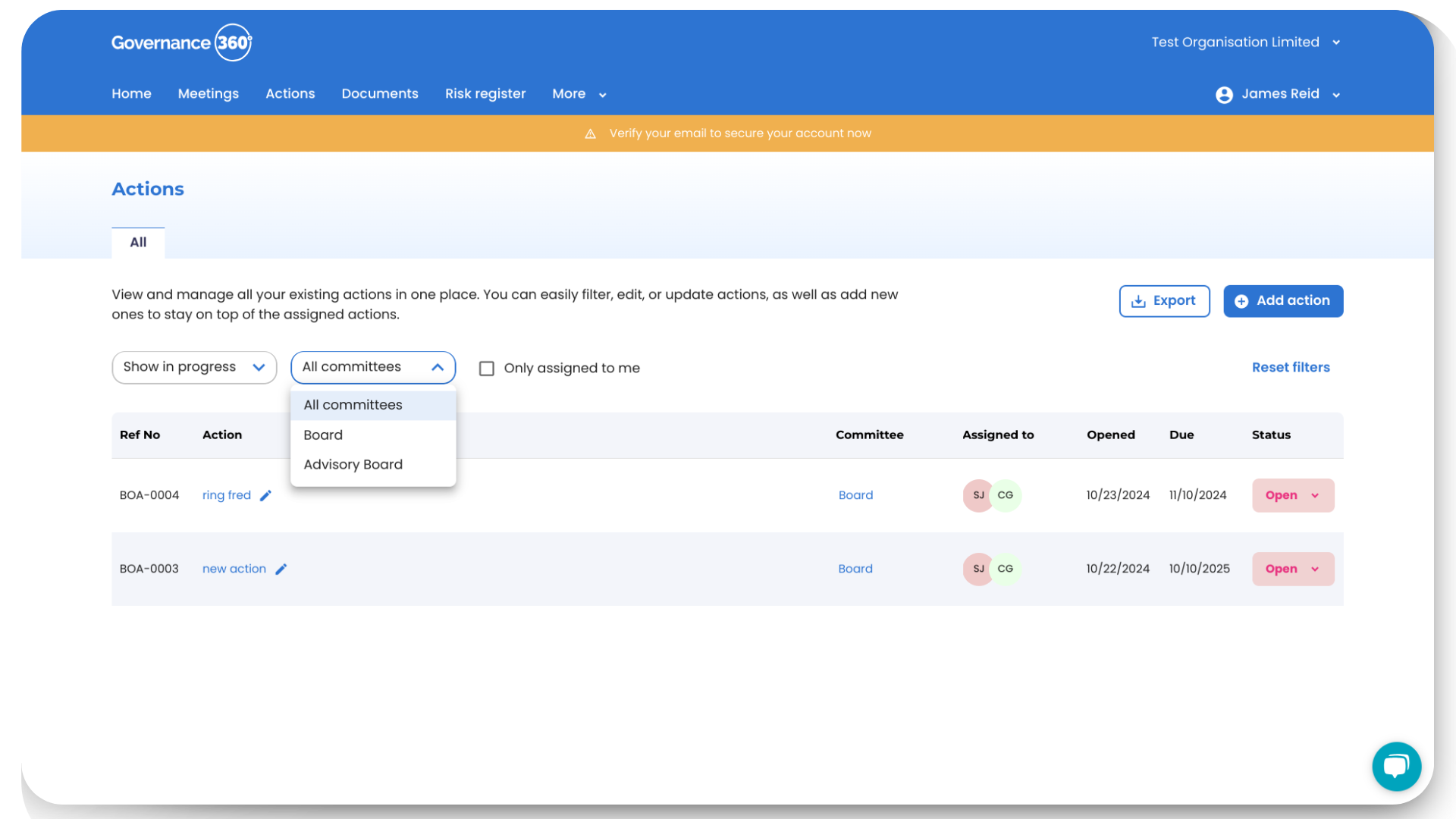Image resolution: width=1456 pixels, height=819 pixels.
Task: Click the Assigned to column header
Action: click(998, 435)
